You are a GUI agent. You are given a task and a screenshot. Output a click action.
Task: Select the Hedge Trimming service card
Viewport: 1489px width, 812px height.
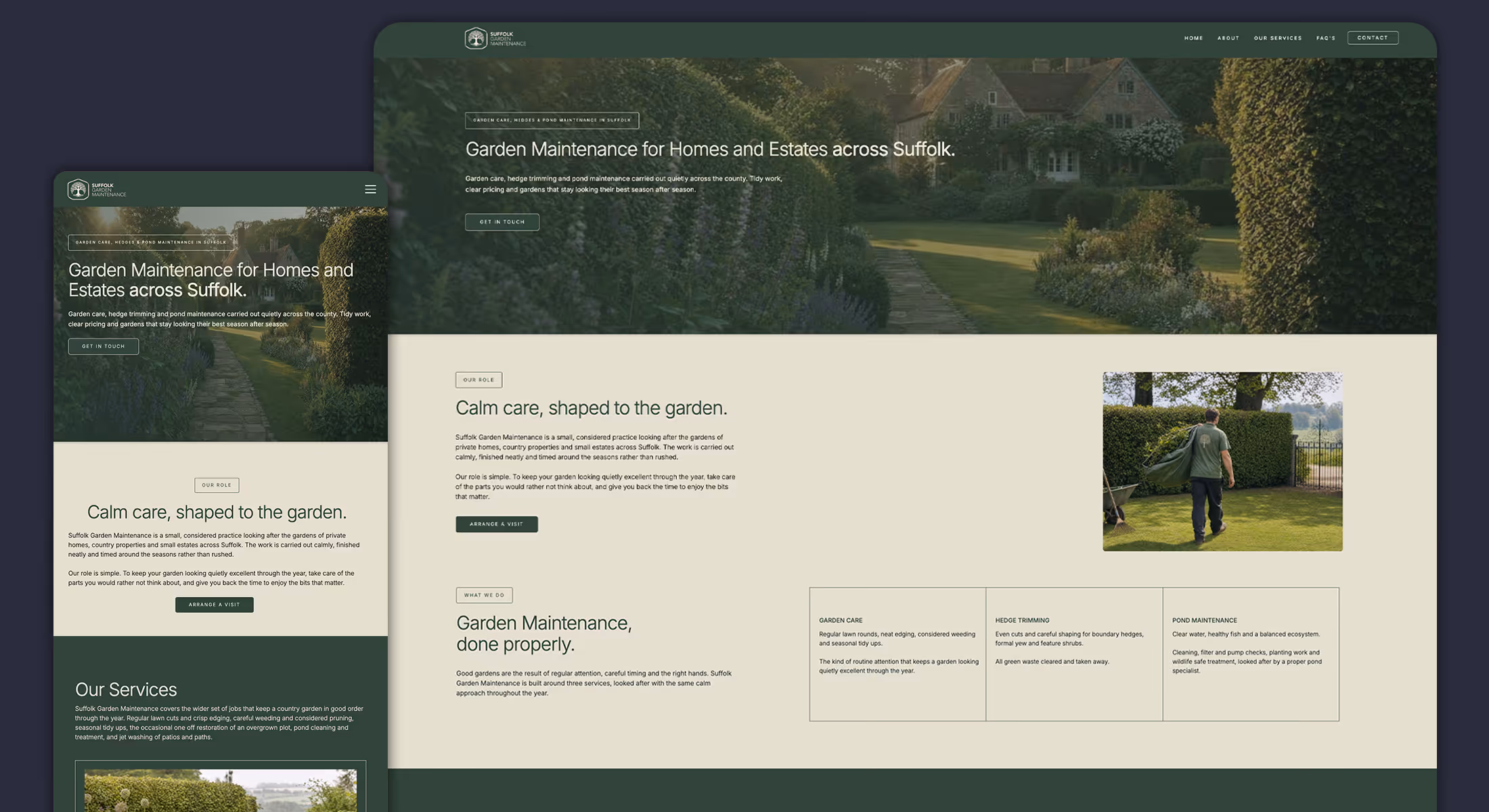pos(1074,654)
